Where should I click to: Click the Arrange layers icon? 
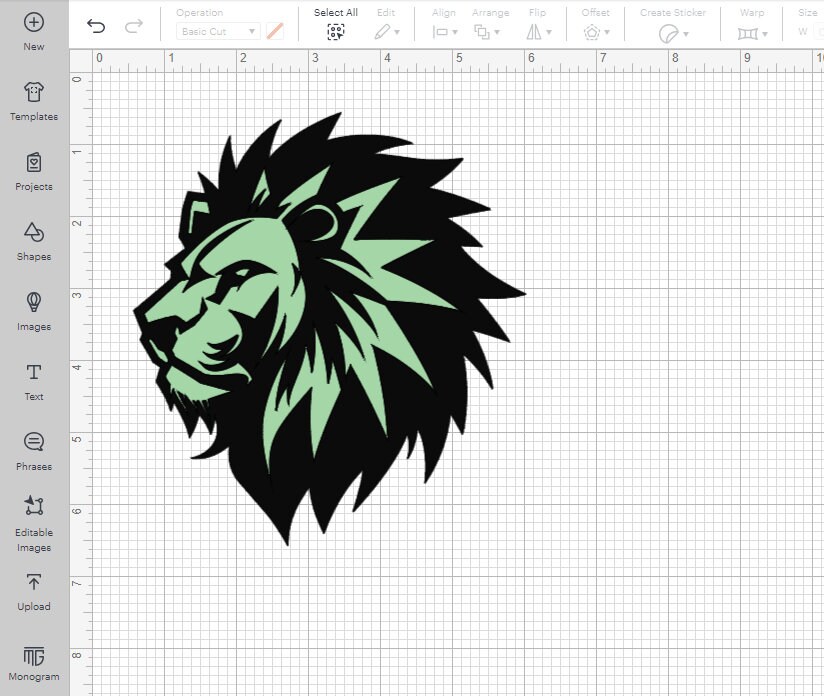click(481, 32)
